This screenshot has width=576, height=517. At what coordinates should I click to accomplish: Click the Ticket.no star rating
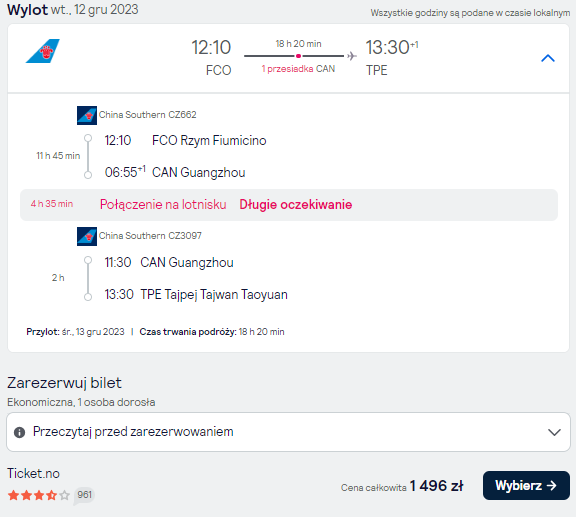(39, 495)
